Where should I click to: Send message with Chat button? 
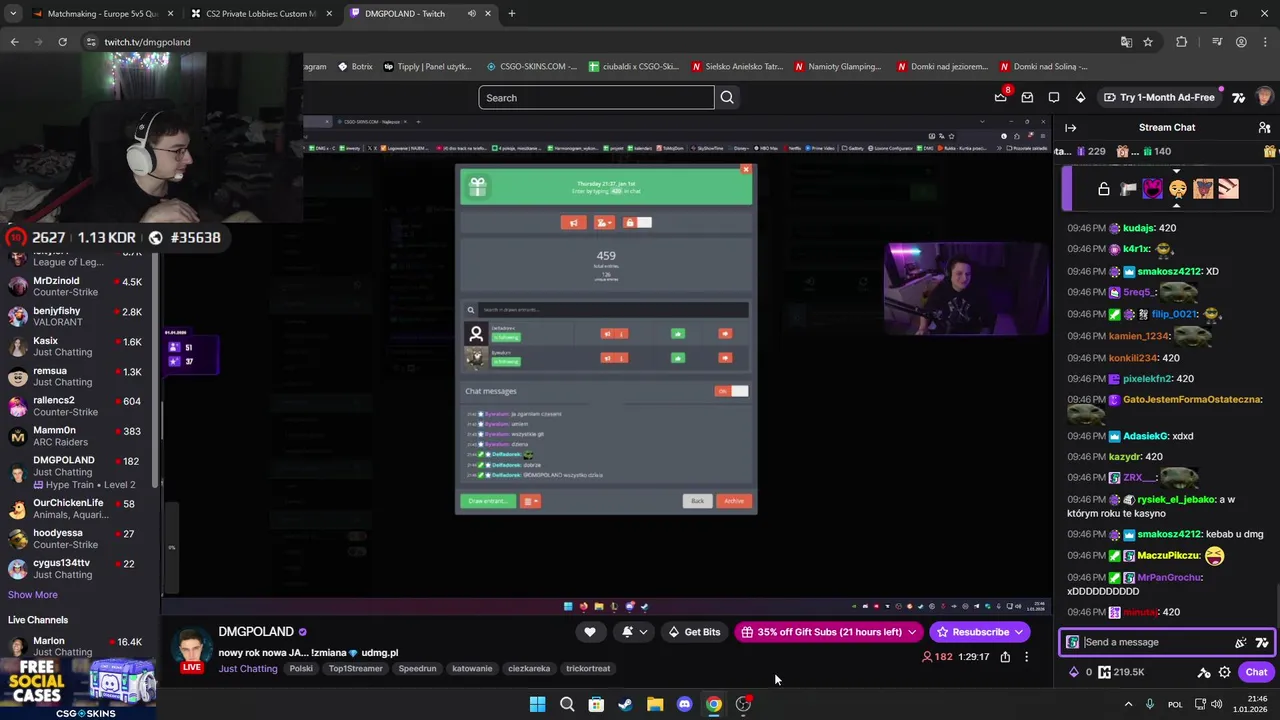pyautogui.click(x=1256, y=672)
